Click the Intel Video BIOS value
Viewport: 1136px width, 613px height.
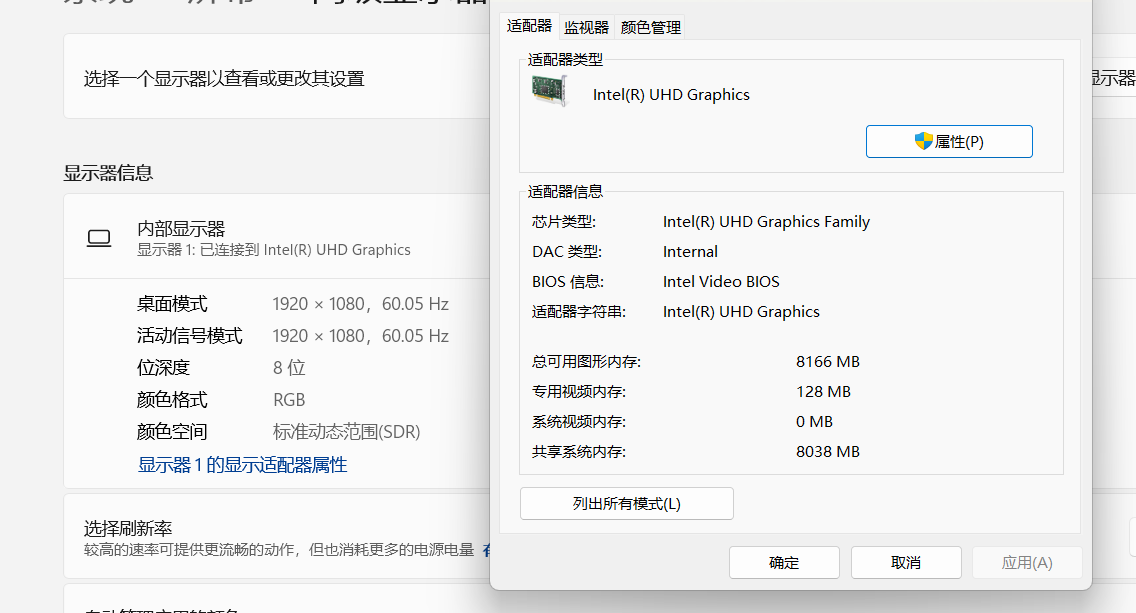pyautogui.click(x=721, y=281)
